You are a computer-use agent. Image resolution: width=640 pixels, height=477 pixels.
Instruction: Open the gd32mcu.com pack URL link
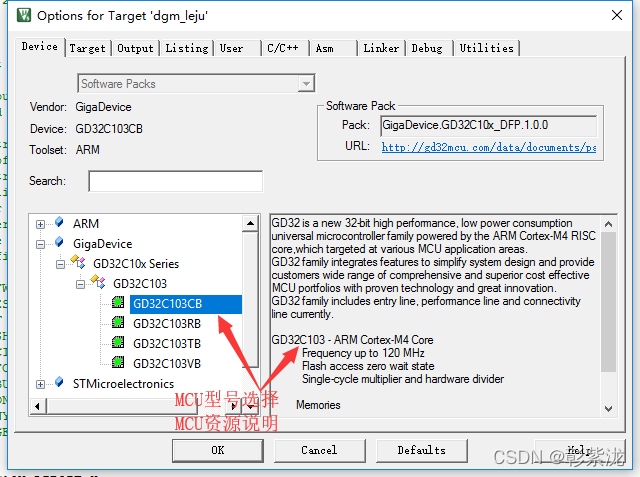click(489, 147)
